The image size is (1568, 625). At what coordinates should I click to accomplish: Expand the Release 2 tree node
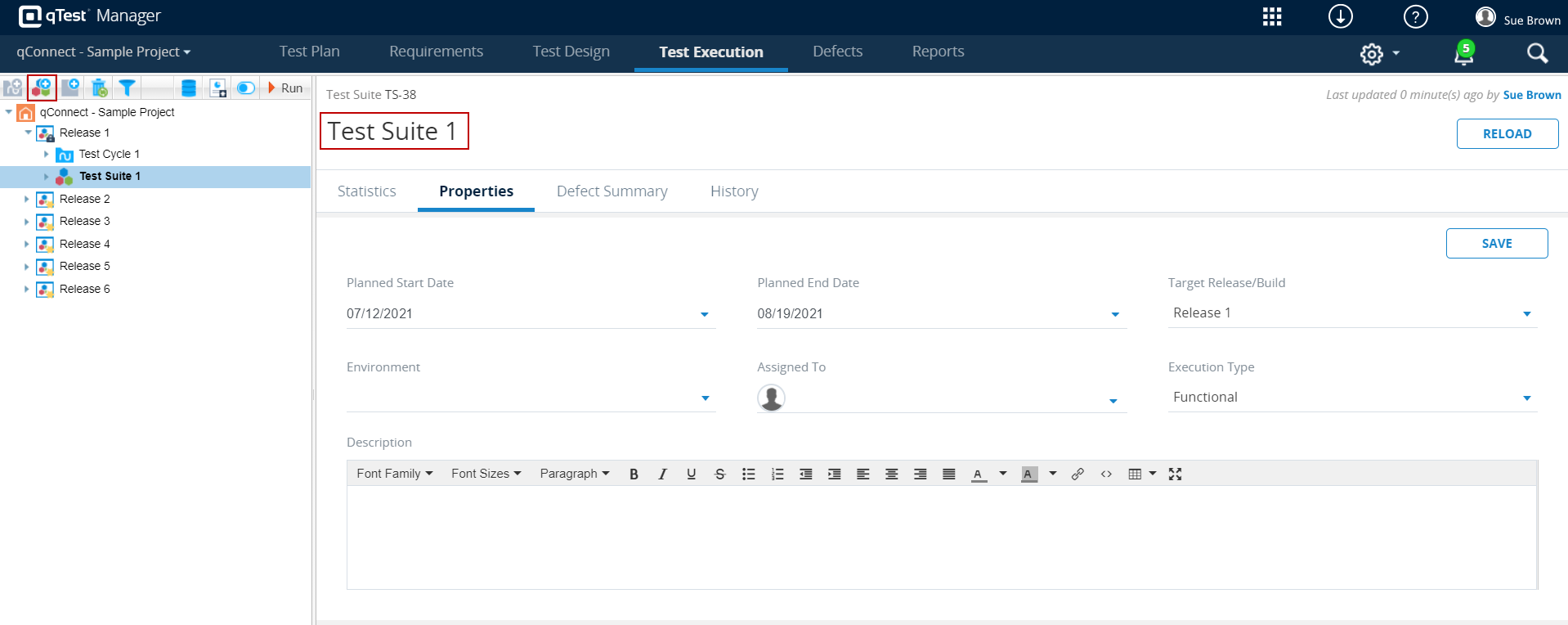(27, 199)
